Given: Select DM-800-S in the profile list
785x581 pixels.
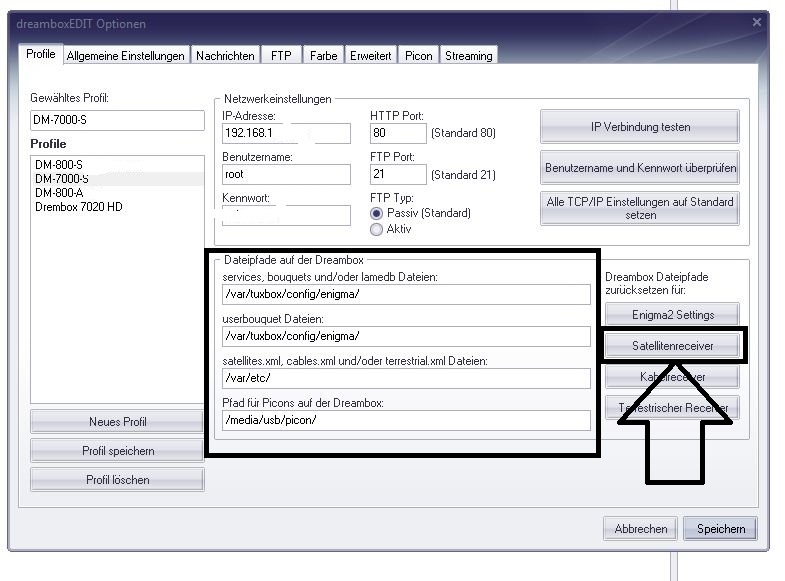Looking at the screenshot, I should tap(59, 164).
